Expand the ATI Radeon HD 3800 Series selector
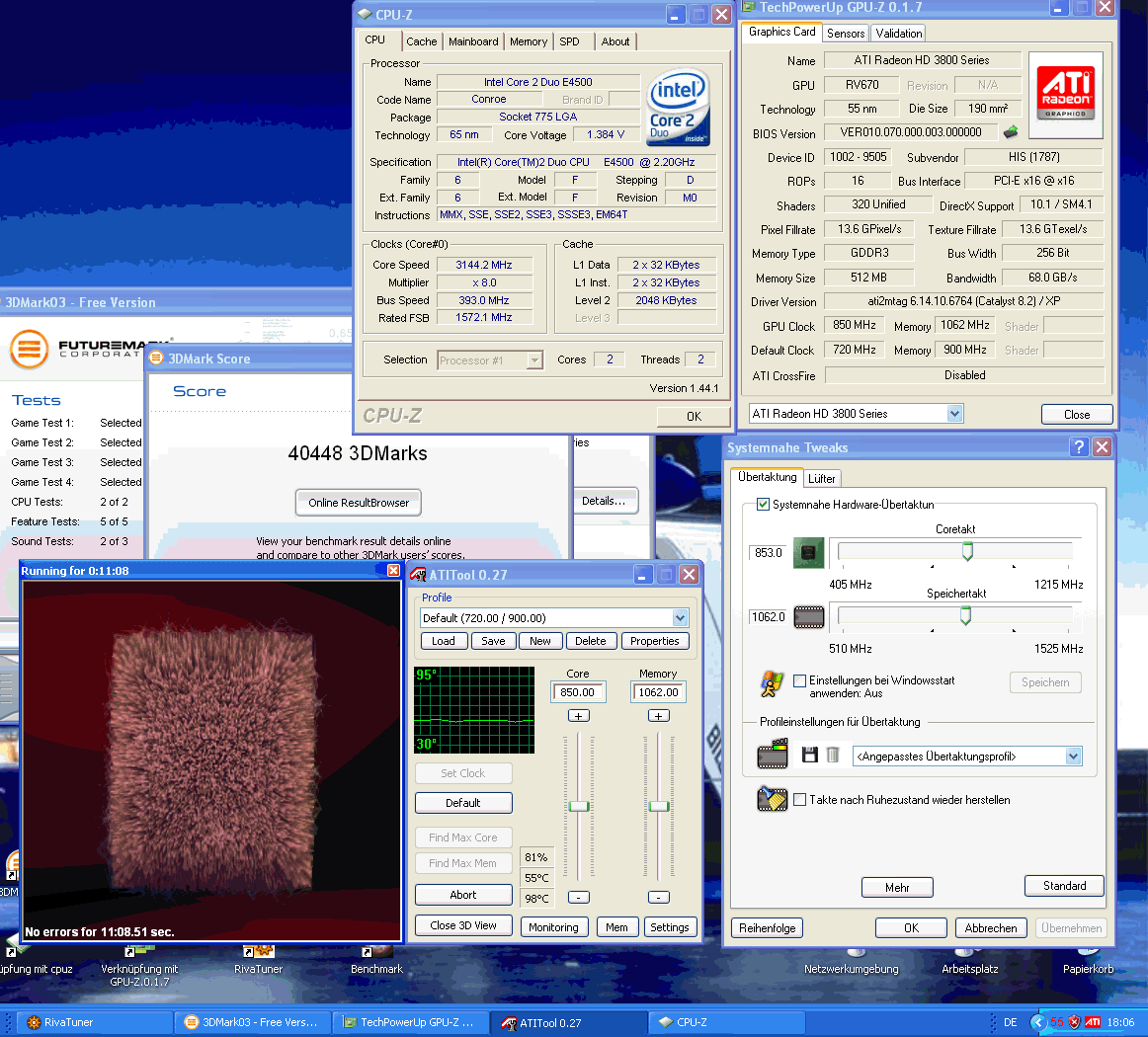 click(954, 414)
